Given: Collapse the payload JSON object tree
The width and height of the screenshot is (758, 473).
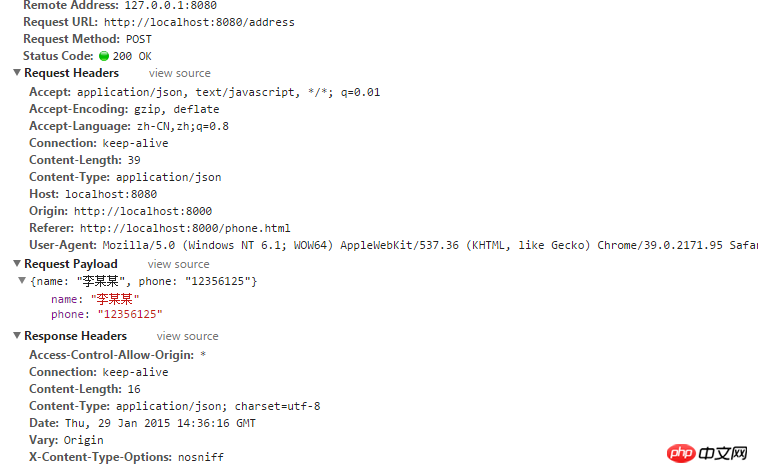Looking at the screenshot, I should [22, 281].
